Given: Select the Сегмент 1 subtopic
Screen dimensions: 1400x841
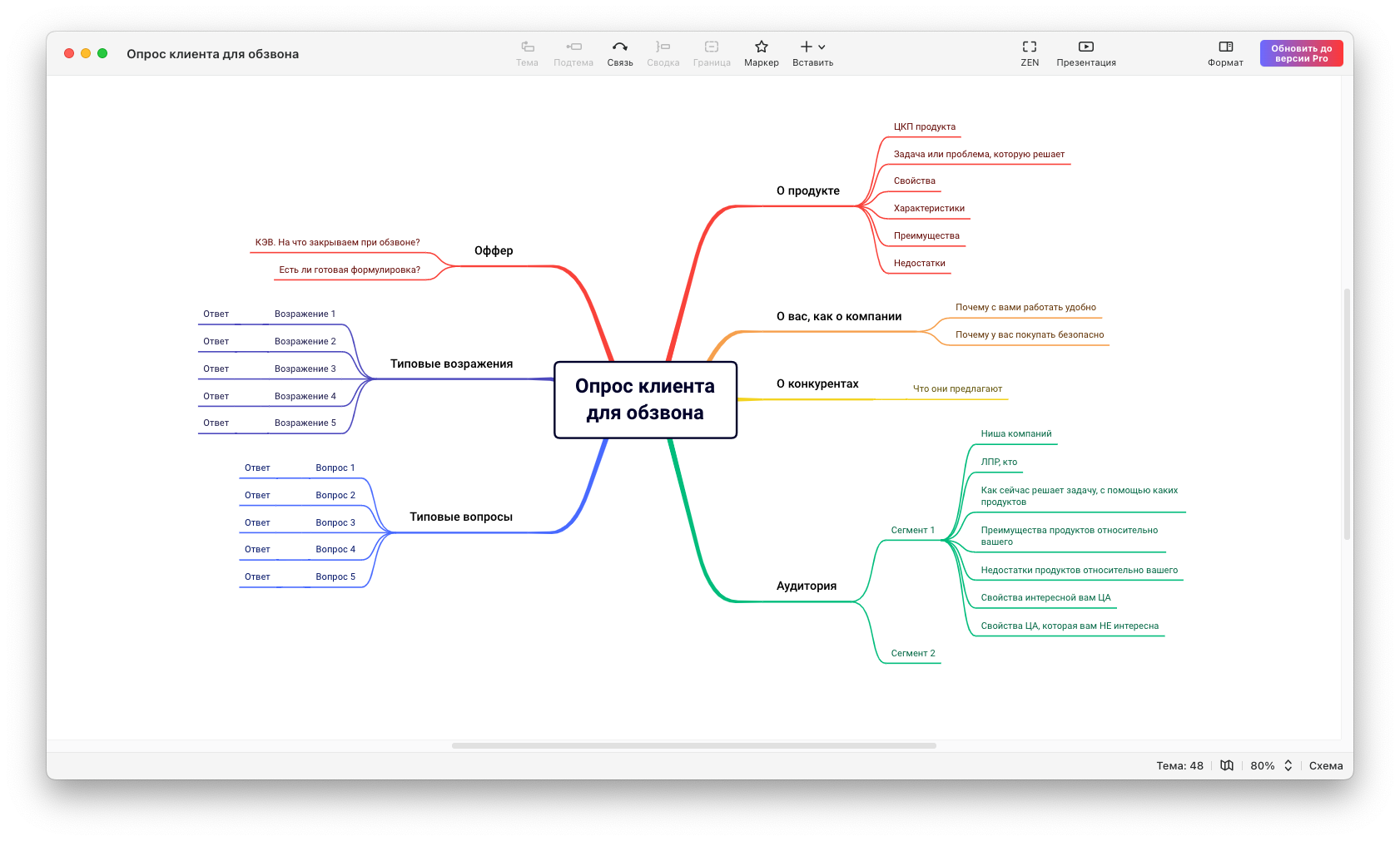Looking at the screenshot, I should tap(912, 530).
